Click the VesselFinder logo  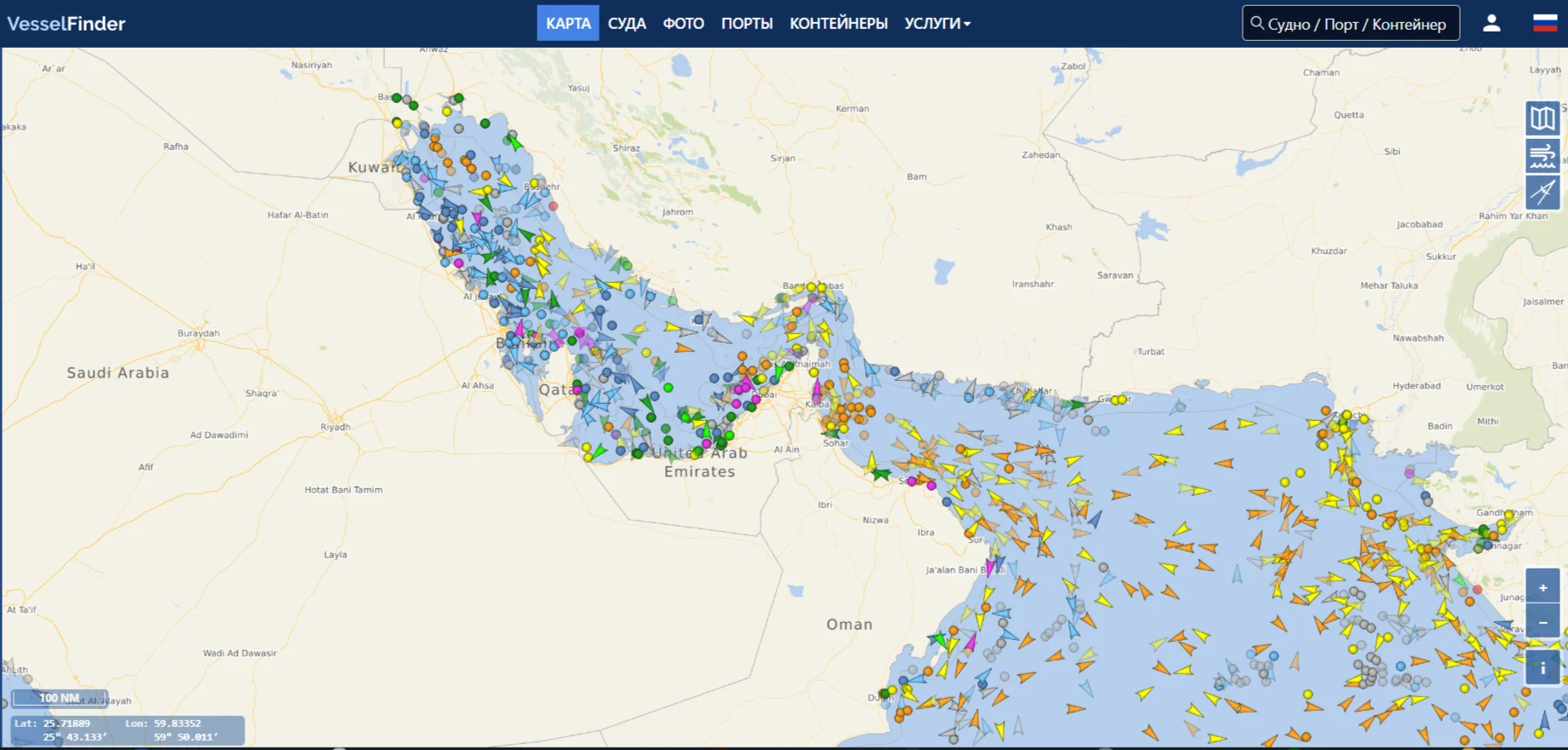tap(66, 23)
